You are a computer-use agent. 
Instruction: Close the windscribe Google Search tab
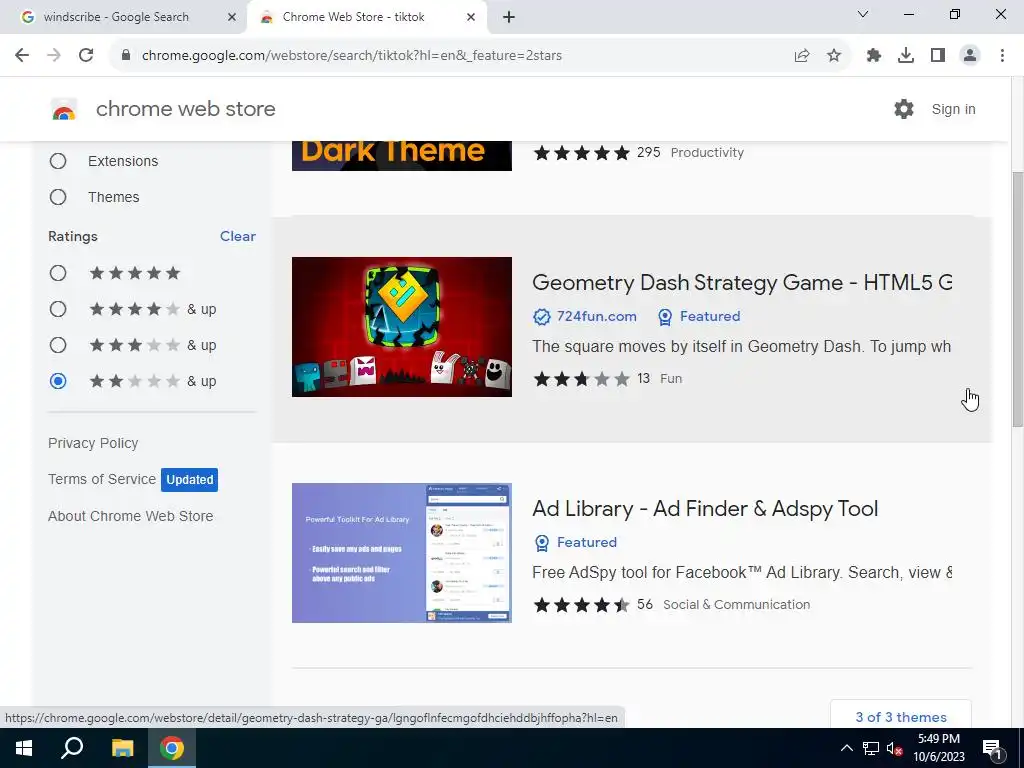232,17
